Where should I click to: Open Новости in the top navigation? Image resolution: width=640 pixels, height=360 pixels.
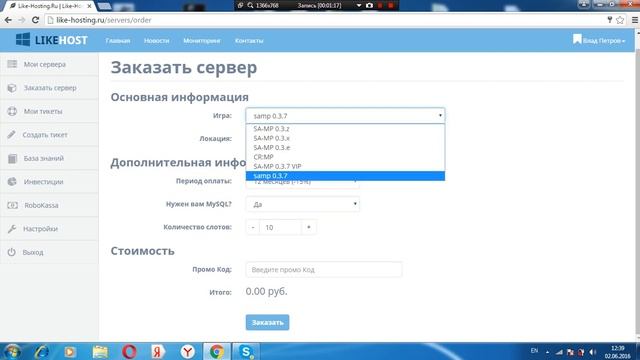coord(156,41)
